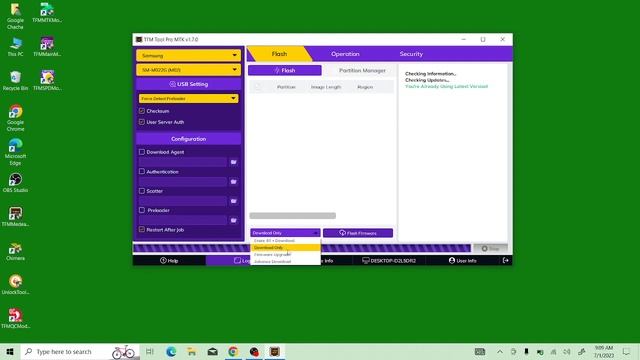640x360 pixels.
Task: Click the DESKTOP computer name entry
Action: [x=389, y=260]
